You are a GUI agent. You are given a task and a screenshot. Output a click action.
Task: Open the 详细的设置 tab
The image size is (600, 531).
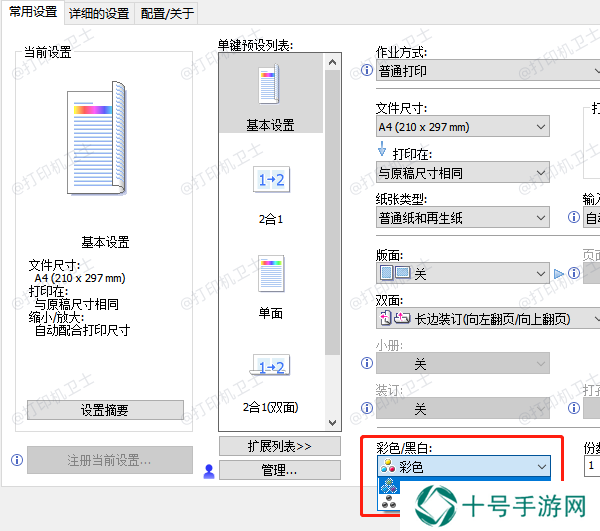coord(99,14)
